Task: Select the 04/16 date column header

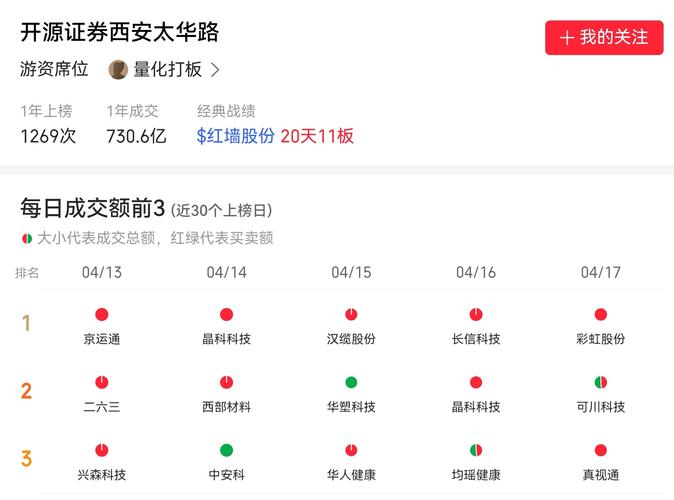Action: (476, 272)
